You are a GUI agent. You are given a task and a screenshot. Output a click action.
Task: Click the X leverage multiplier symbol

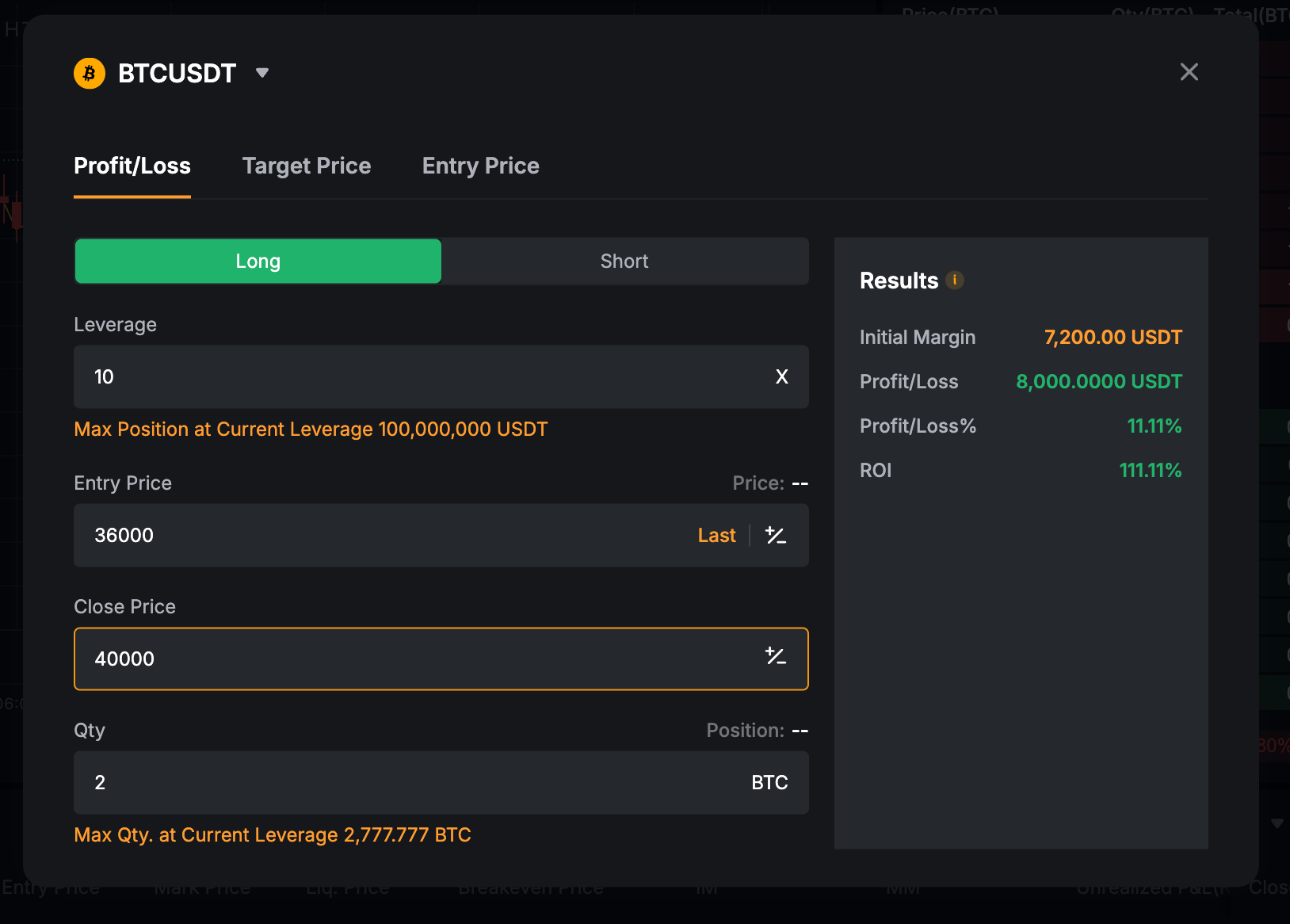coord(782,377)
